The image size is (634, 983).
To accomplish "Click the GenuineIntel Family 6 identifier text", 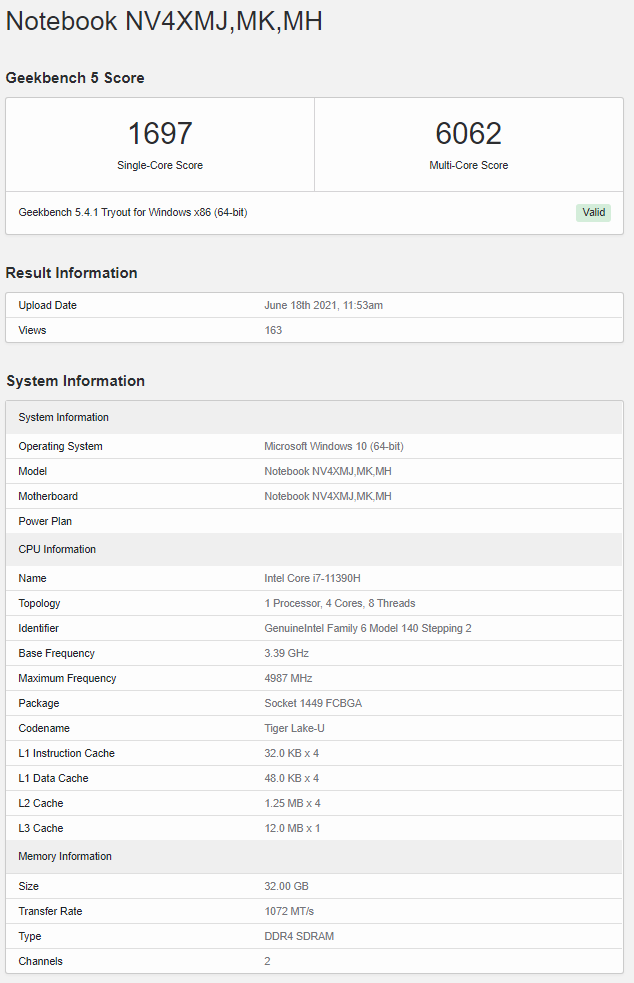I will click(x=367, y=628).
